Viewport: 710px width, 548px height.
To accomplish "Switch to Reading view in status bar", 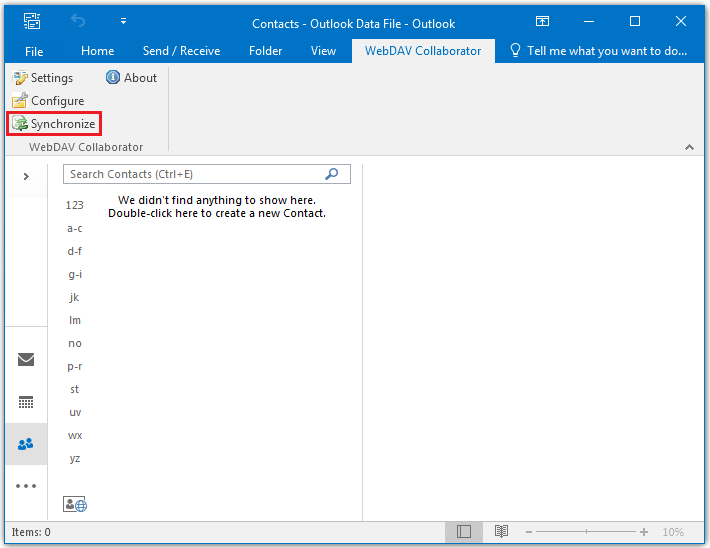I will 501,532.
